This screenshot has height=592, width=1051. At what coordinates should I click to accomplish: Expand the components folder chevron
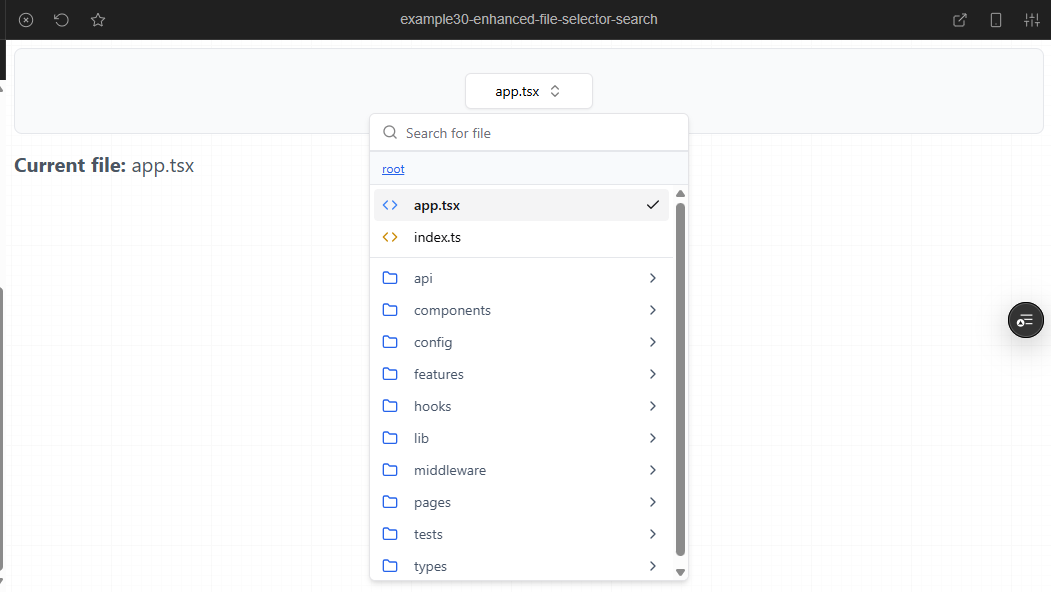tap(653, 310)
